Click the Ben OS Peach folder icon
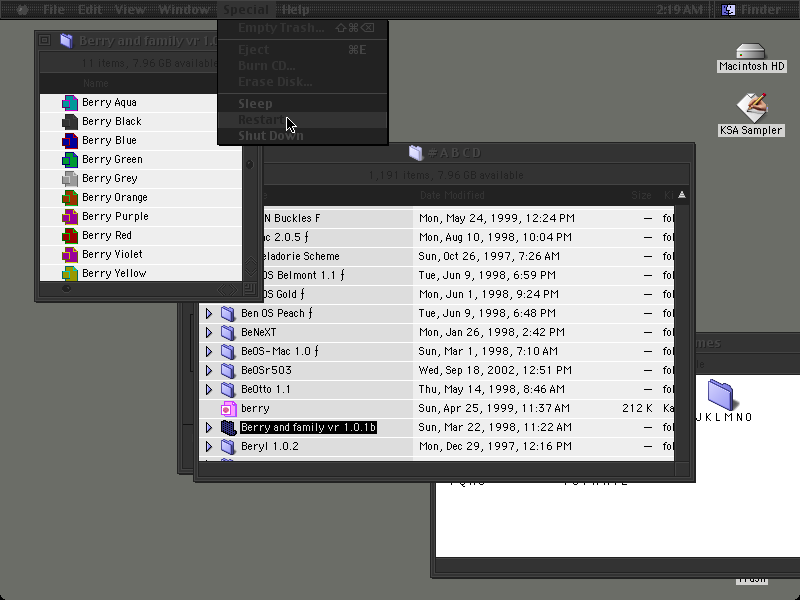This screenshot has width=800, height=600. point(228,313)
